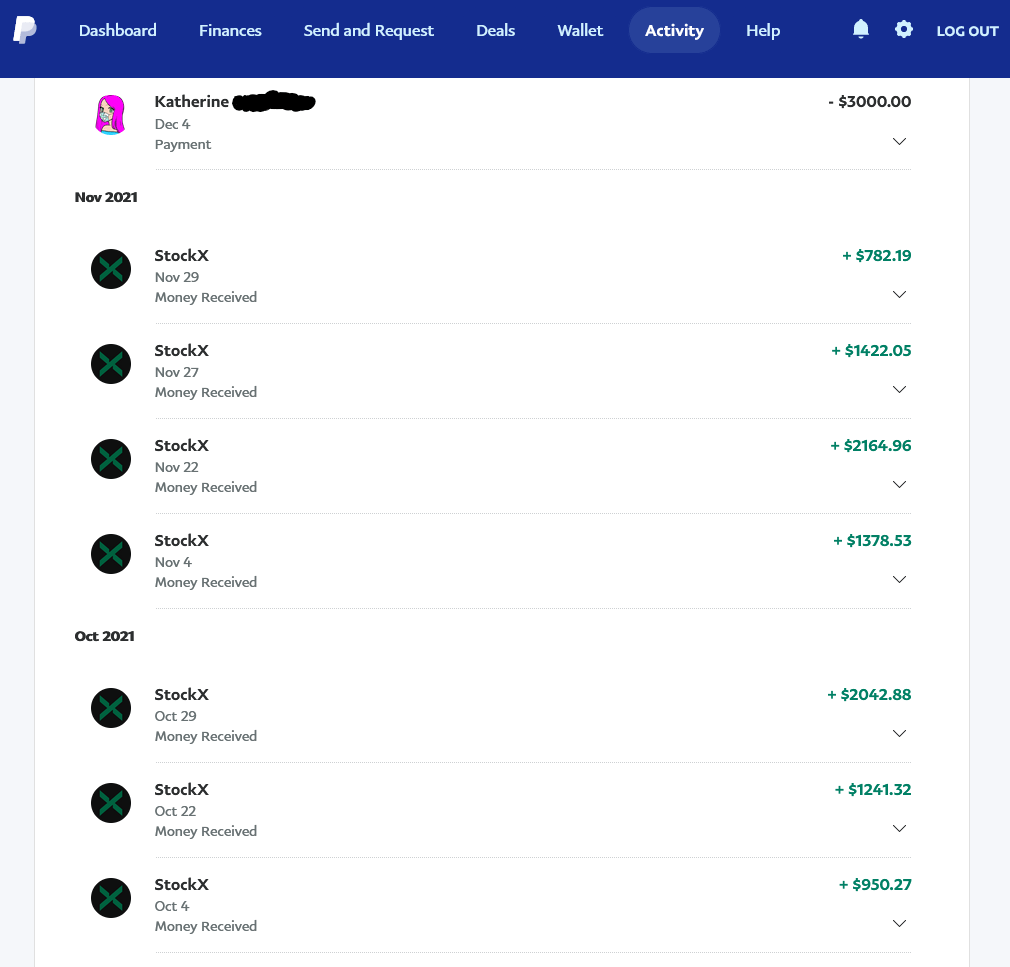The image size is (1010, 967).
Task: Open the notifications bell
Action: tap(861, 30)
